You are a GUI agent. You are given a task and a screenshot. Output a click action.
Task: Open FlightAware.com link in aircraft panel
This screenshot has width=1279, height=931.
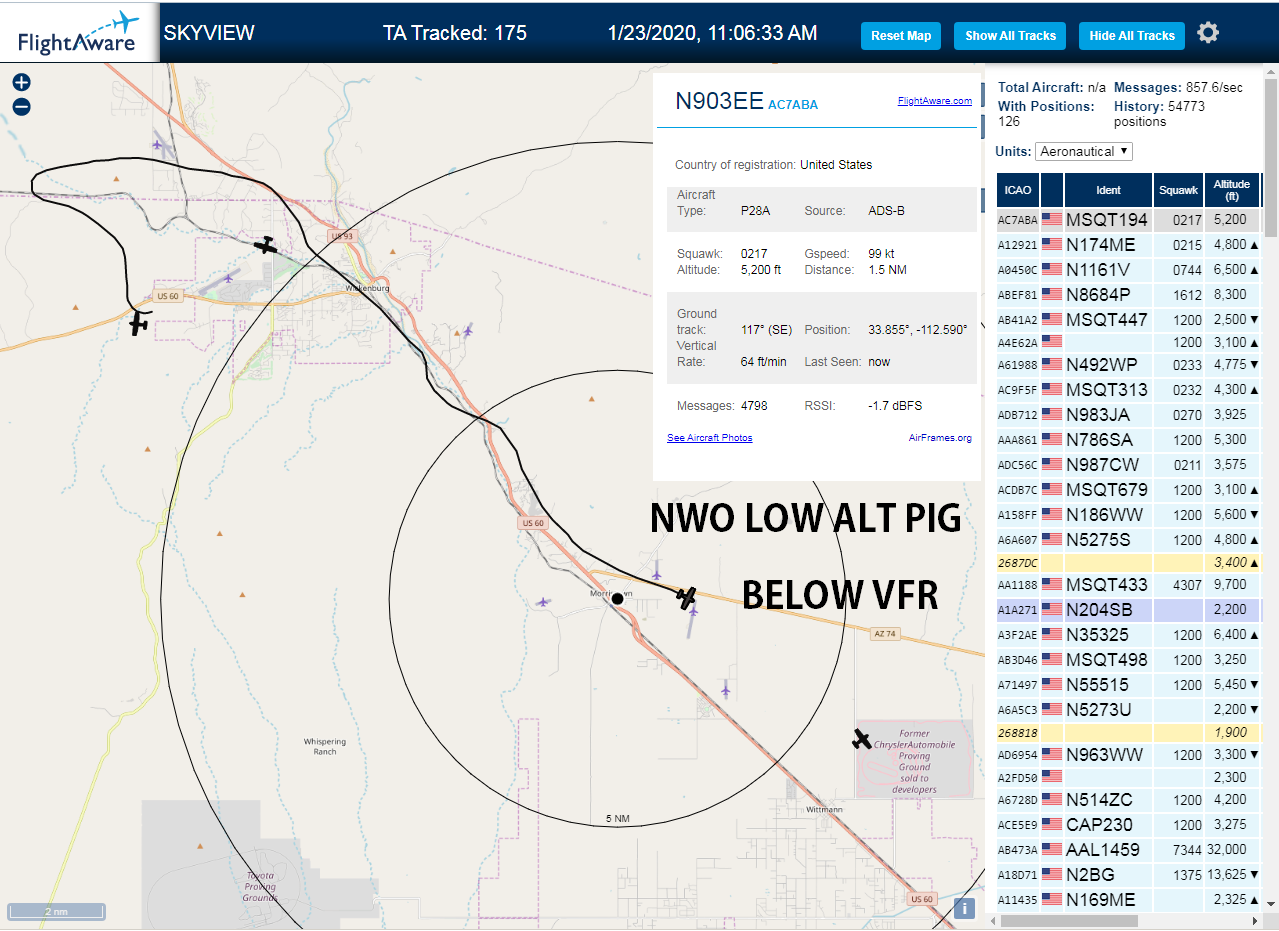point(934,101)
